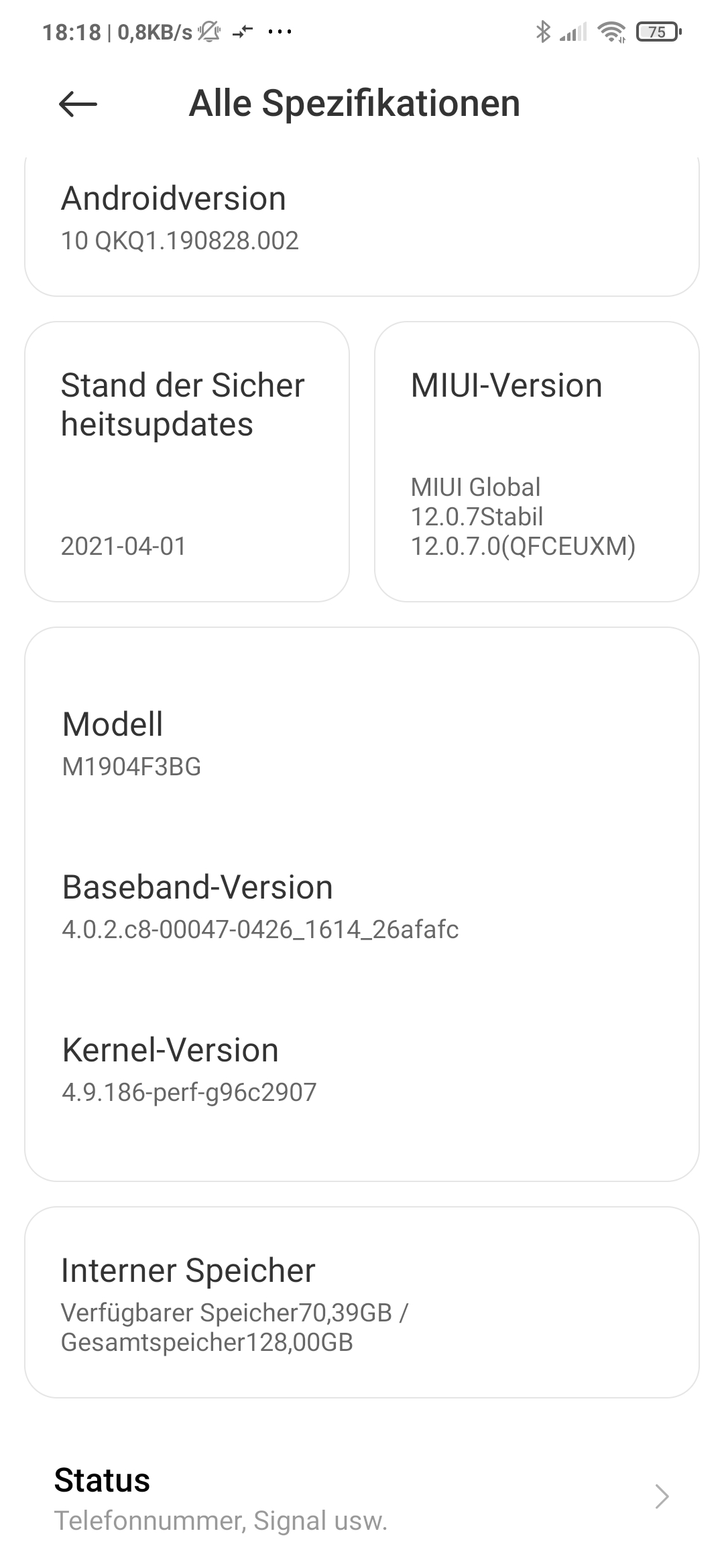Screen dimensions: 724x1568
Task: Tap the MIUI-Version card
Action: click(536, 462)
